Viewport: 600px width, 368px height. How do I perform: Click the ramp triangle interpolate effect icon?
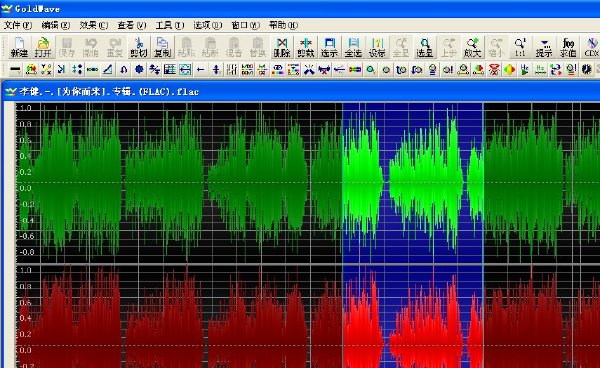pyautogui.click(x=108, y=70)
